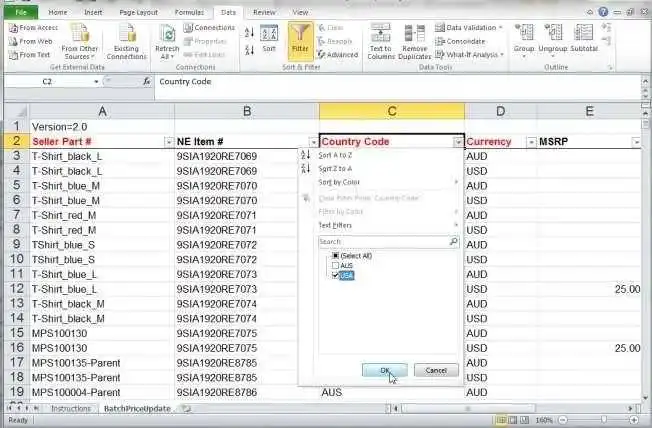The image size is (652, 428).
Task: Open the Sort dialog icon
Action: tap(269, 38)
